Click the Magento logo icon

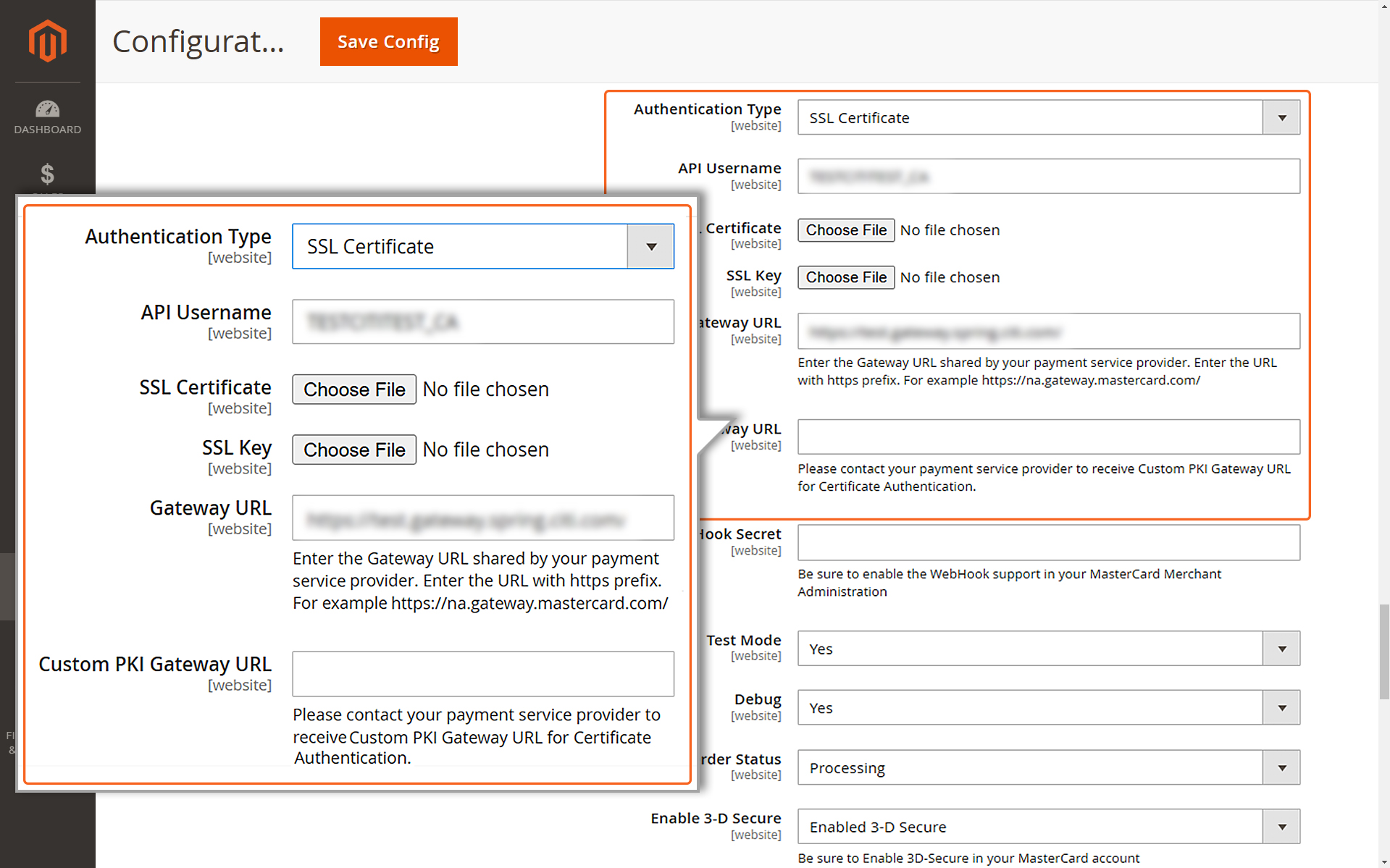[x=48, y=41]
